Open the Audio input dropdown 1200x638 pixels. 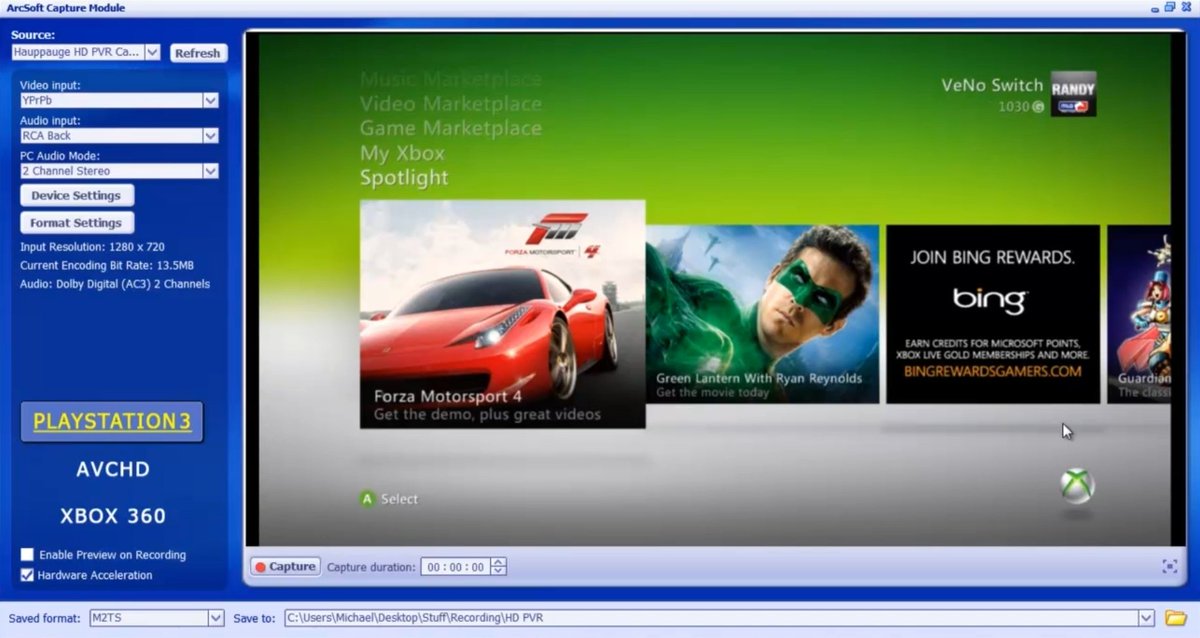coord(210,135)
